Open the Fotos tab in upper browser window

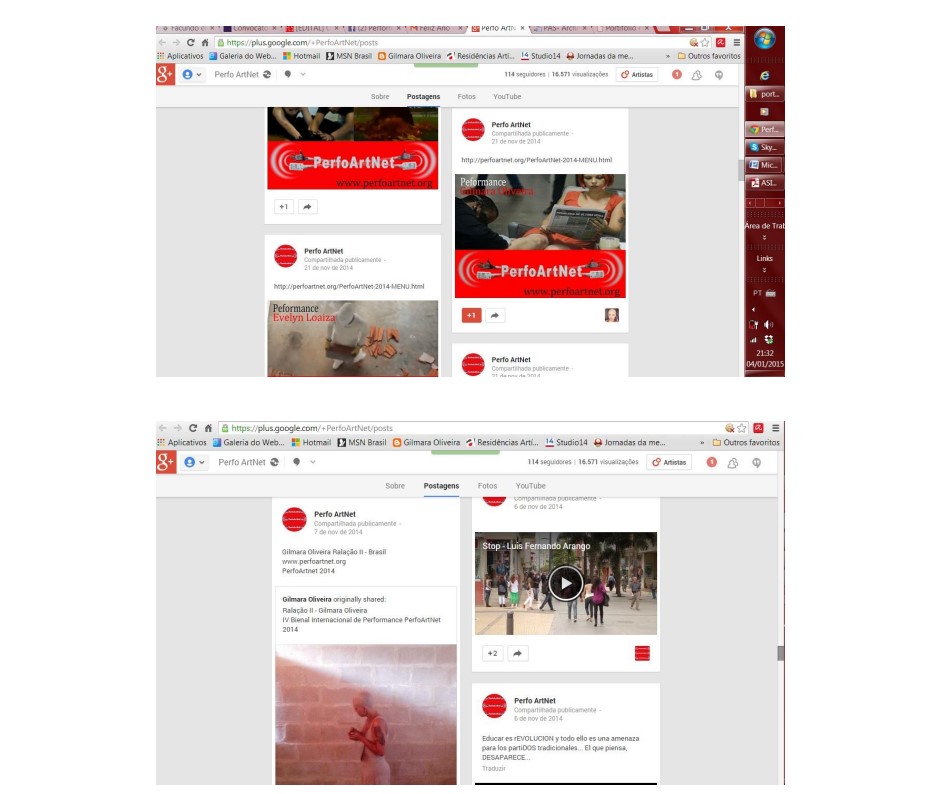coord(466,97)
